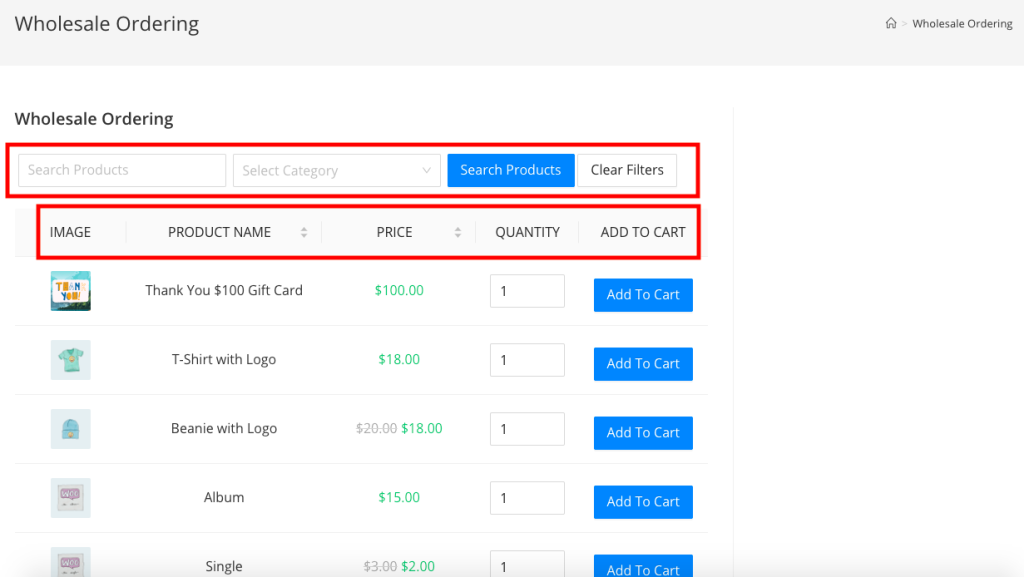Viewport: 1024px width, 577px height.
Task: Add Beanie with Logo to cart
Action: (643, 433)
